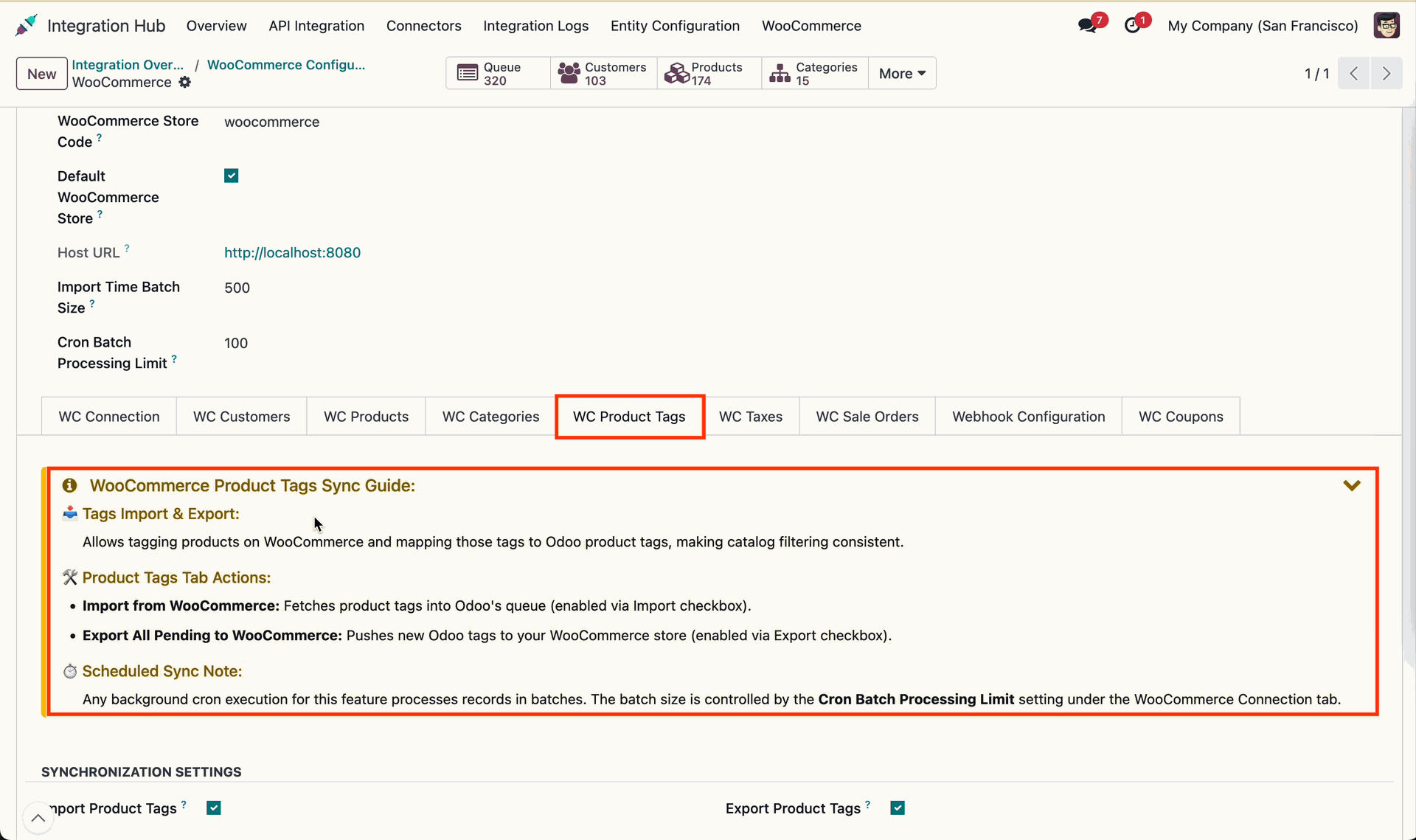Switch to the WC Categories tab
The width and height of the screenshot is (1416, 840).
coord(491,417)
